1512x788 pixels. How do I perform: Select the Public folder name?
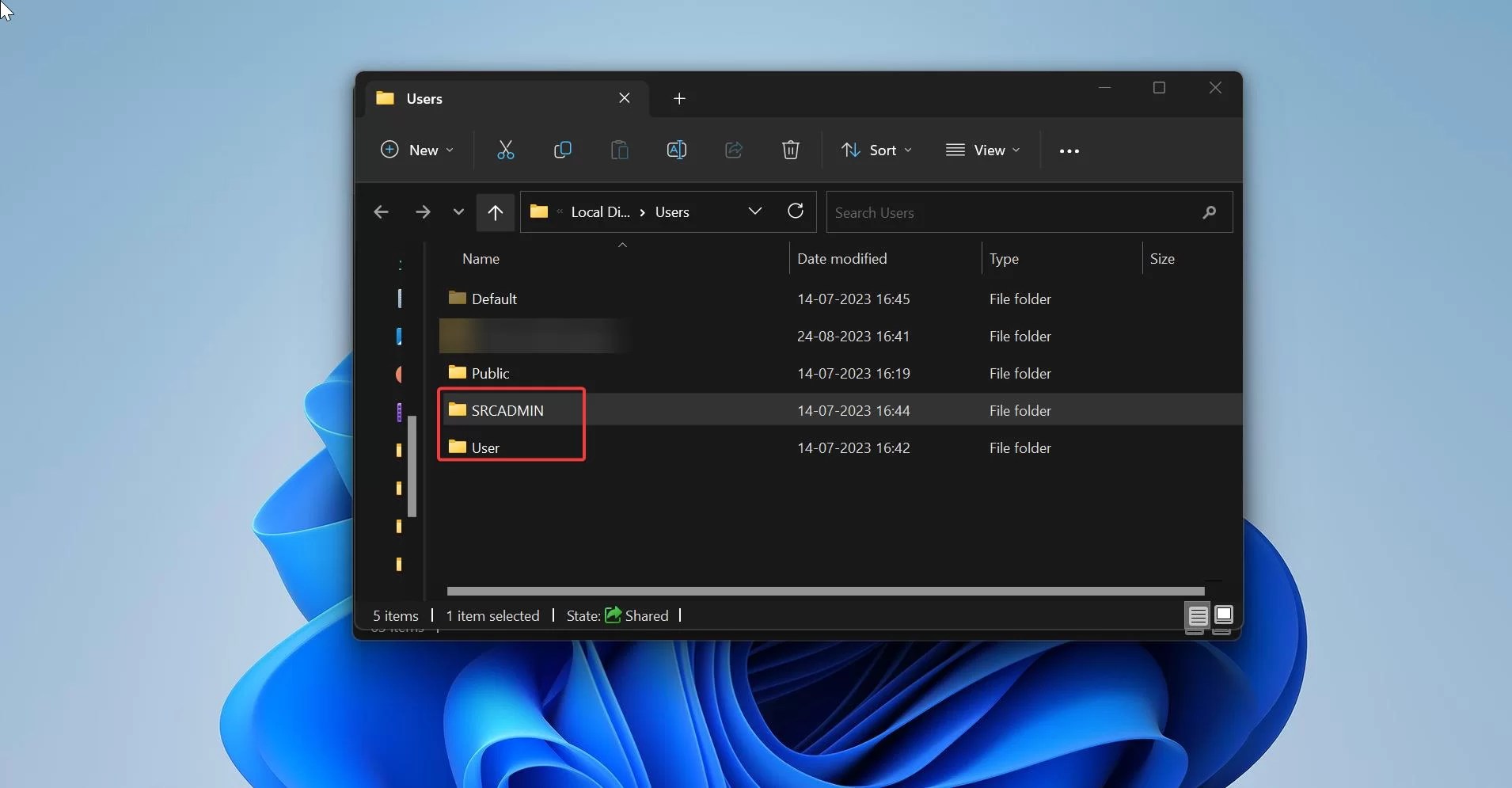(490, 373)
